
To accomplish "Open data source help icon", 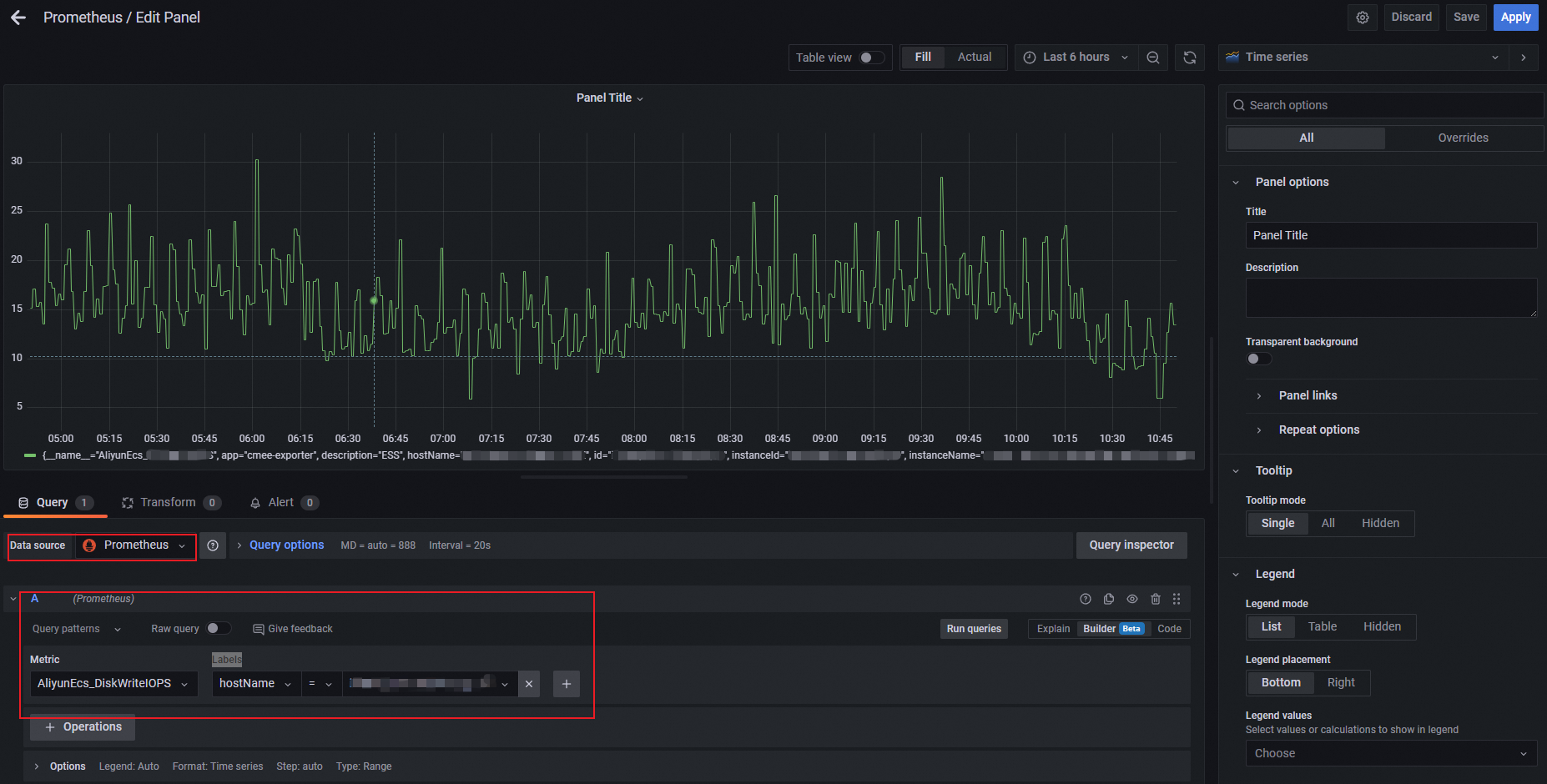I will point(213,545).
